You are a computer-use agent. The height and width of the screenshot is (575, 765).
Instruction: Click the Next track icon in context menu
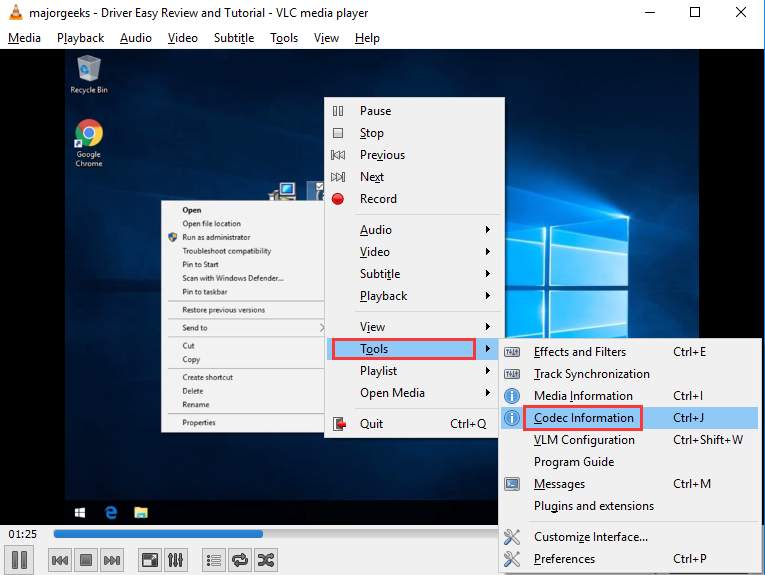tap(338, 177)
